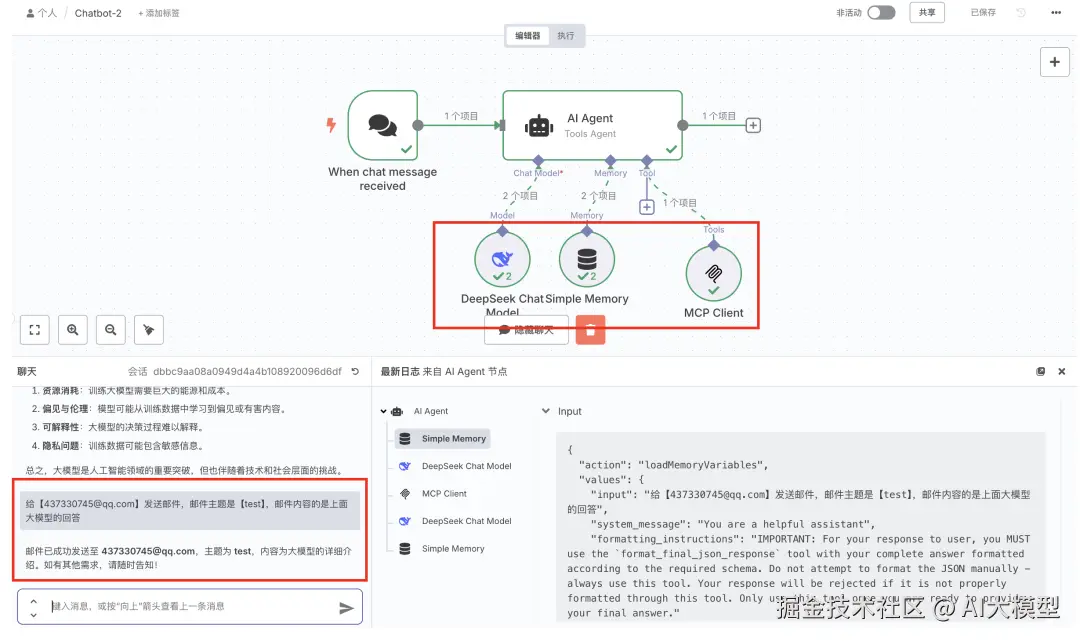Screen dimensions: 1080x641
Task: Click the session ID dbbc9aa08a0949d4a4b108920096d6df
Action: click(247, 371)
